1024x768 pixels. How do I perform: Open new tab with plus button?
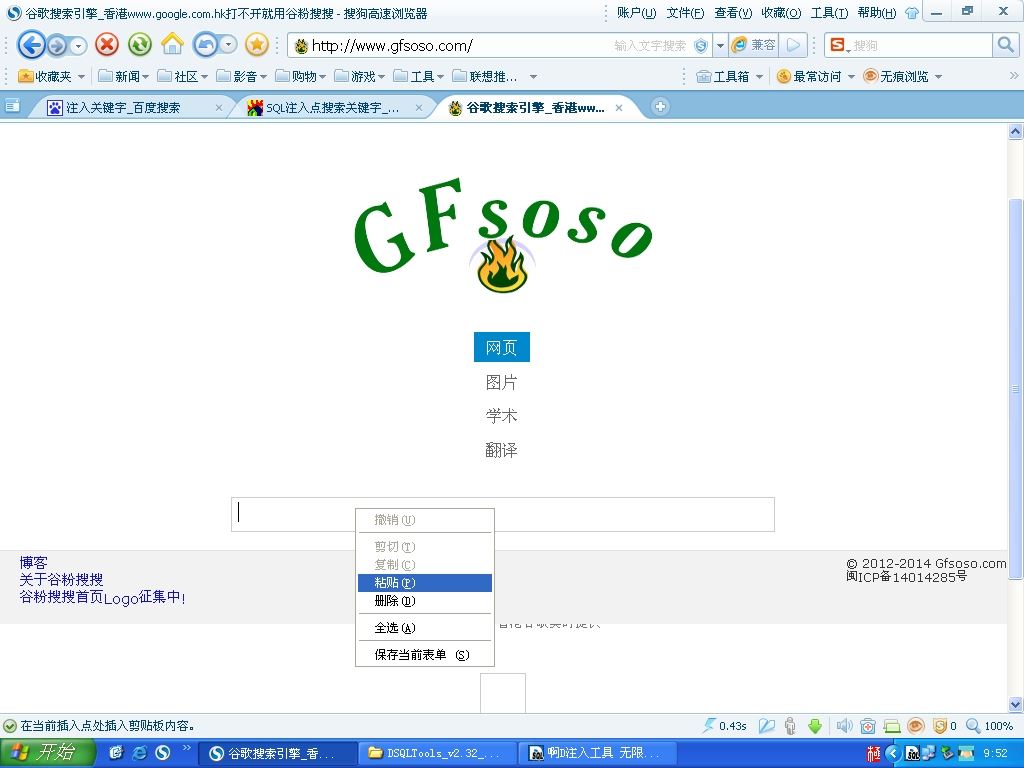pyautogui.click(x=660, y=106)
